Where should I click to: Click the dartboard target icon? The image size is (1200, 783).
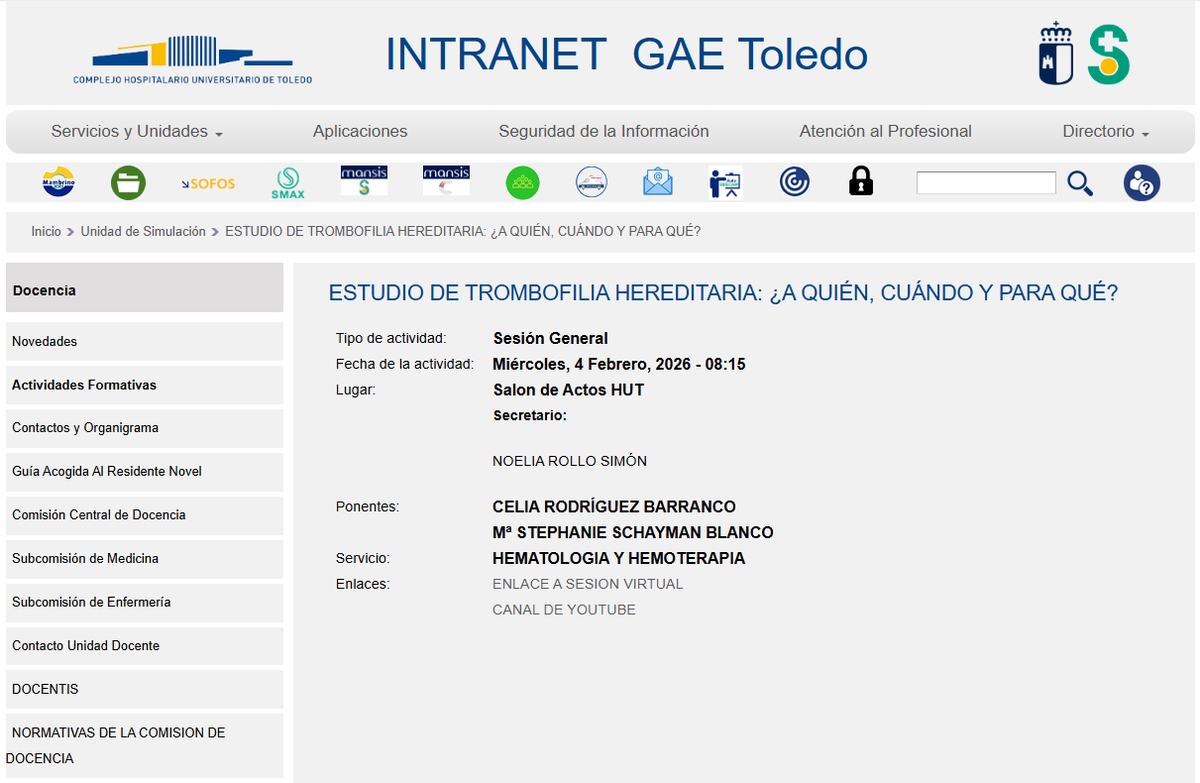(x=794, y=182)
